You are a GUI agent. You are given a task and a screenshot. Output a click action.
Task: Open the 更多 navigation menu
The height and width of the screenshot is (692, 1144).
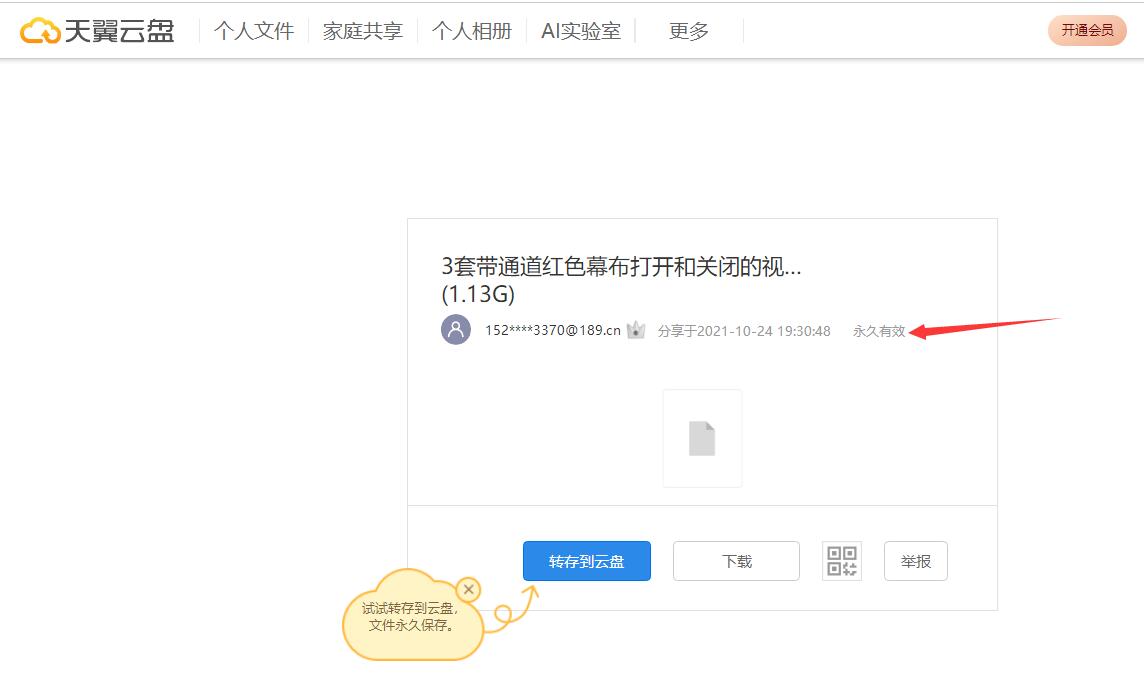tap(686, 30)
